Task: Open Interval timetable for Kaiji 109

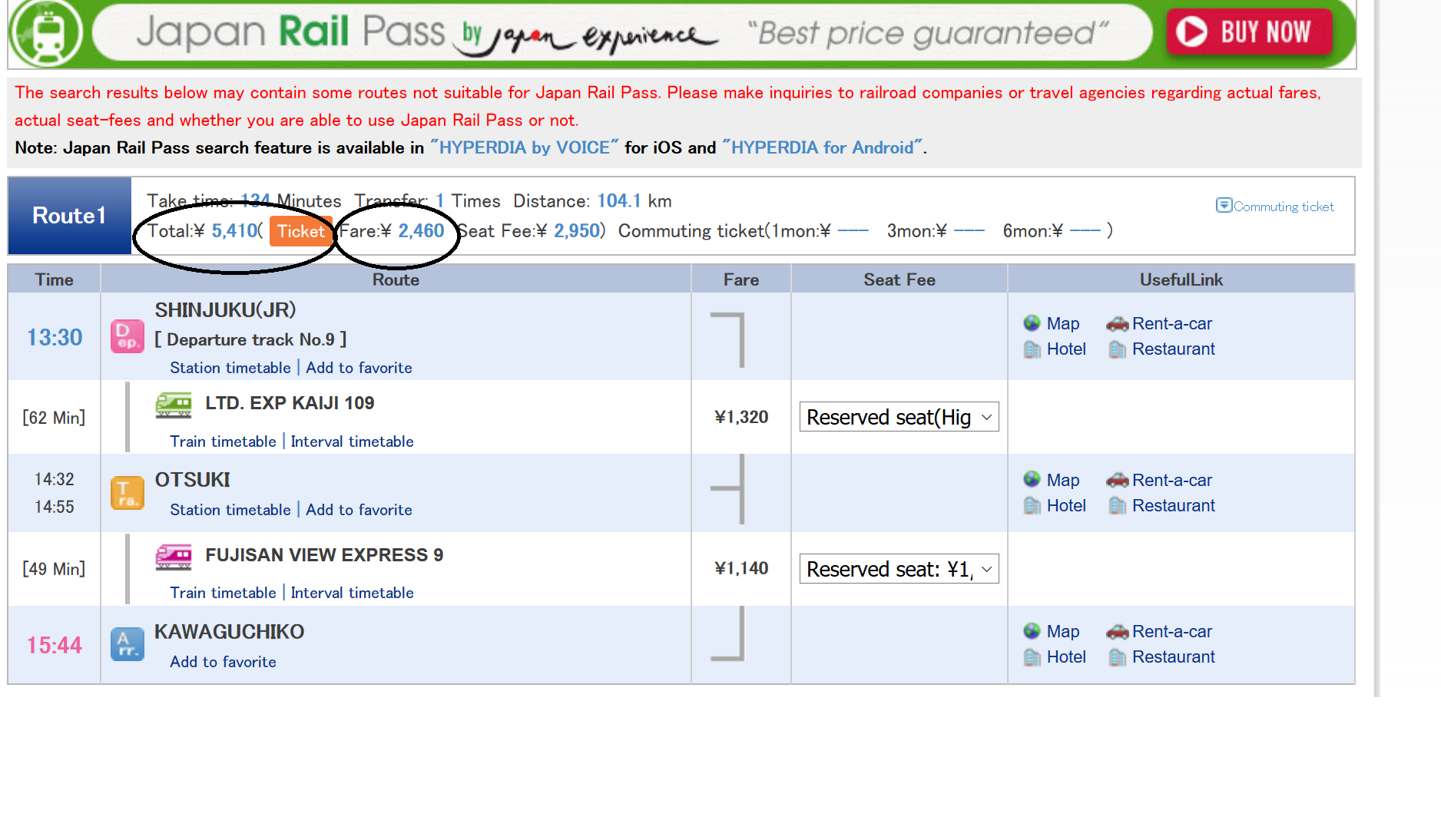Action: (352, 441)
